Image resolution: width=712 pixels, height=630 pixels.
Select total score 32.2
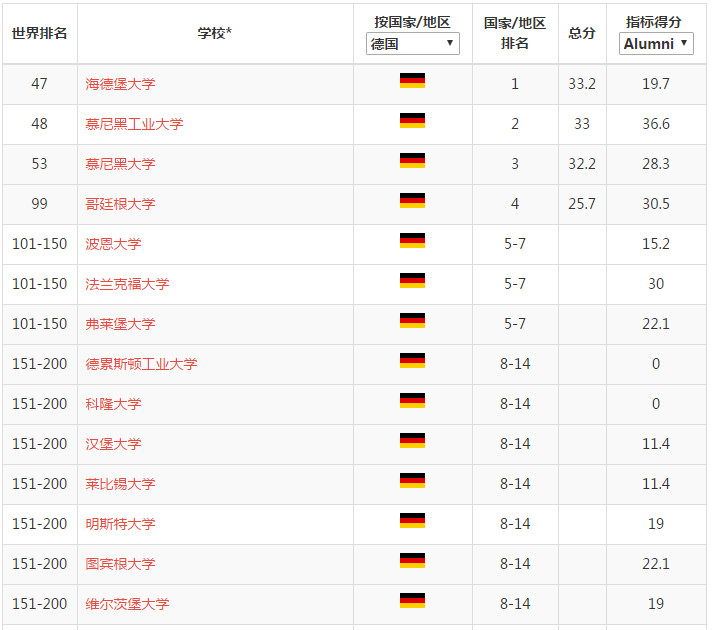[x=582, y=164]
